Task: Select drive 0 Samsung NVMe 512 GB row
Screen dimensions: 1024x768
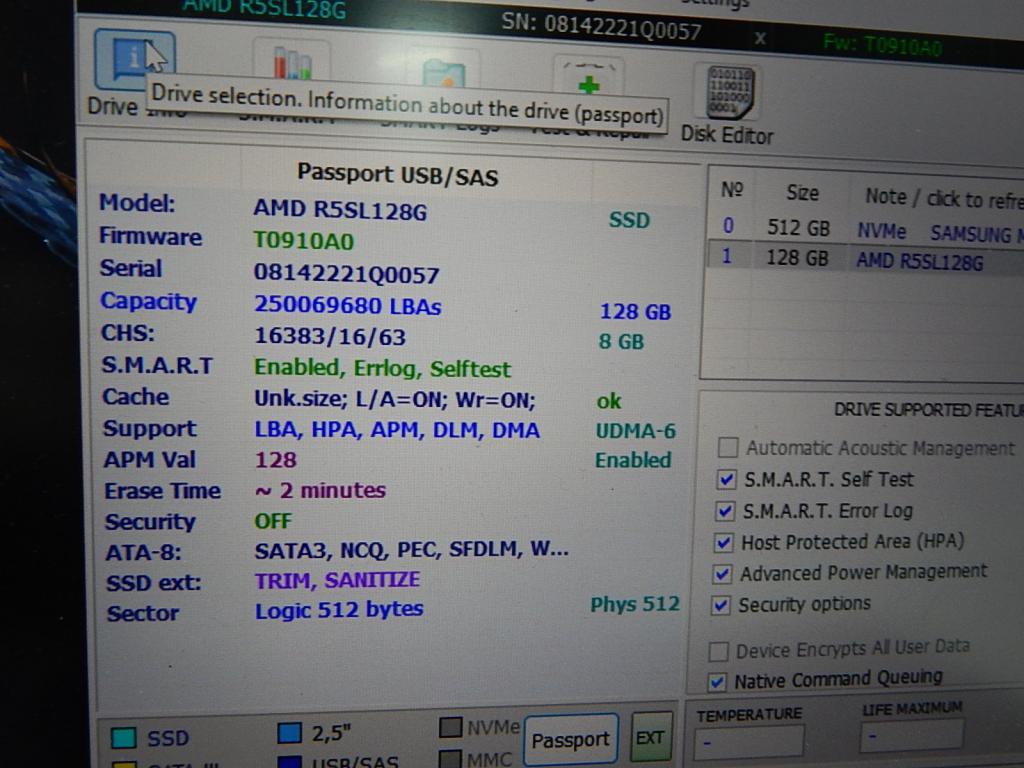Action: click(866, 229)
